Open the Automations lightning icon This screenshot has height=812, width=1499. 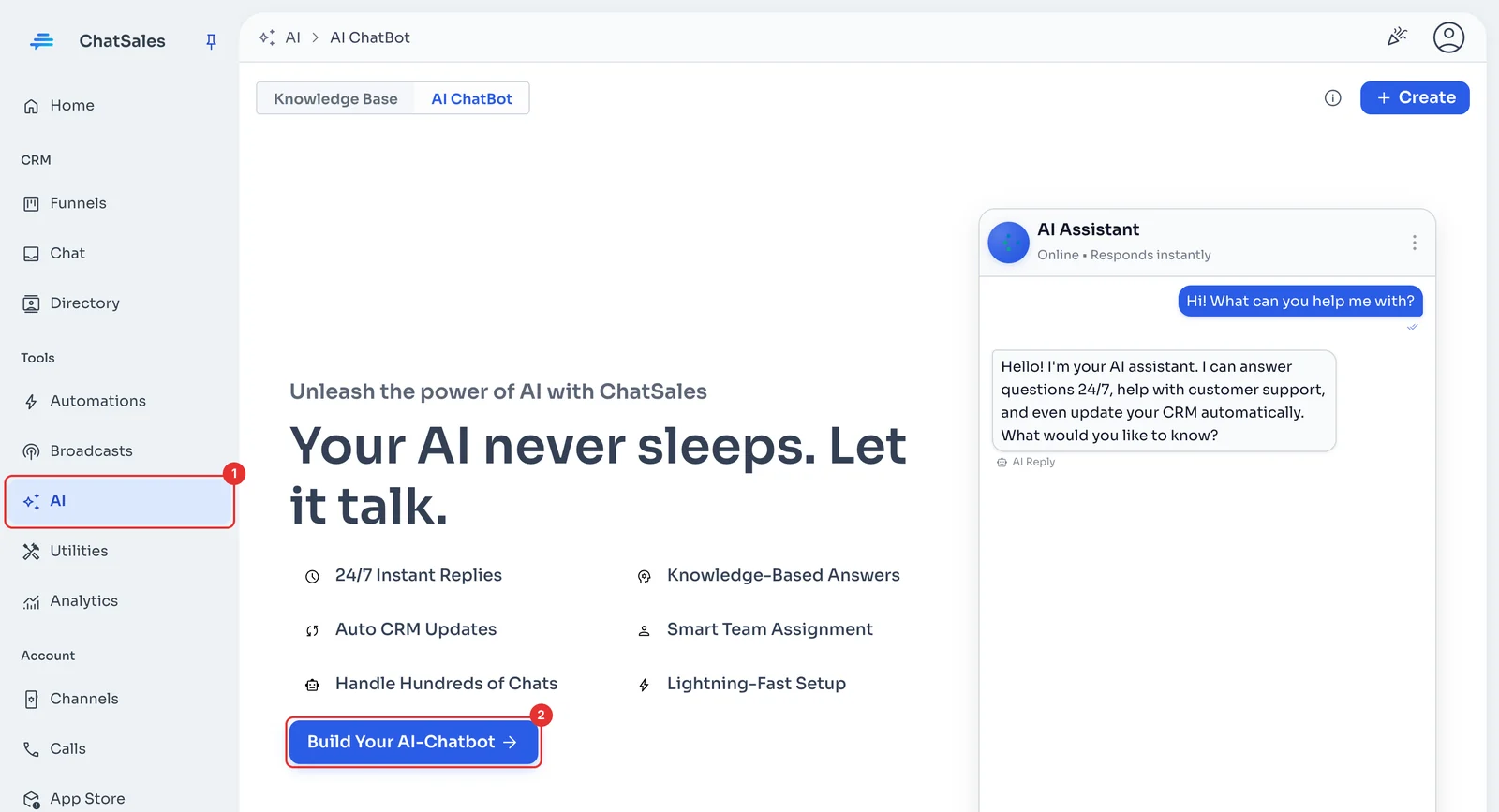[31, 402]
